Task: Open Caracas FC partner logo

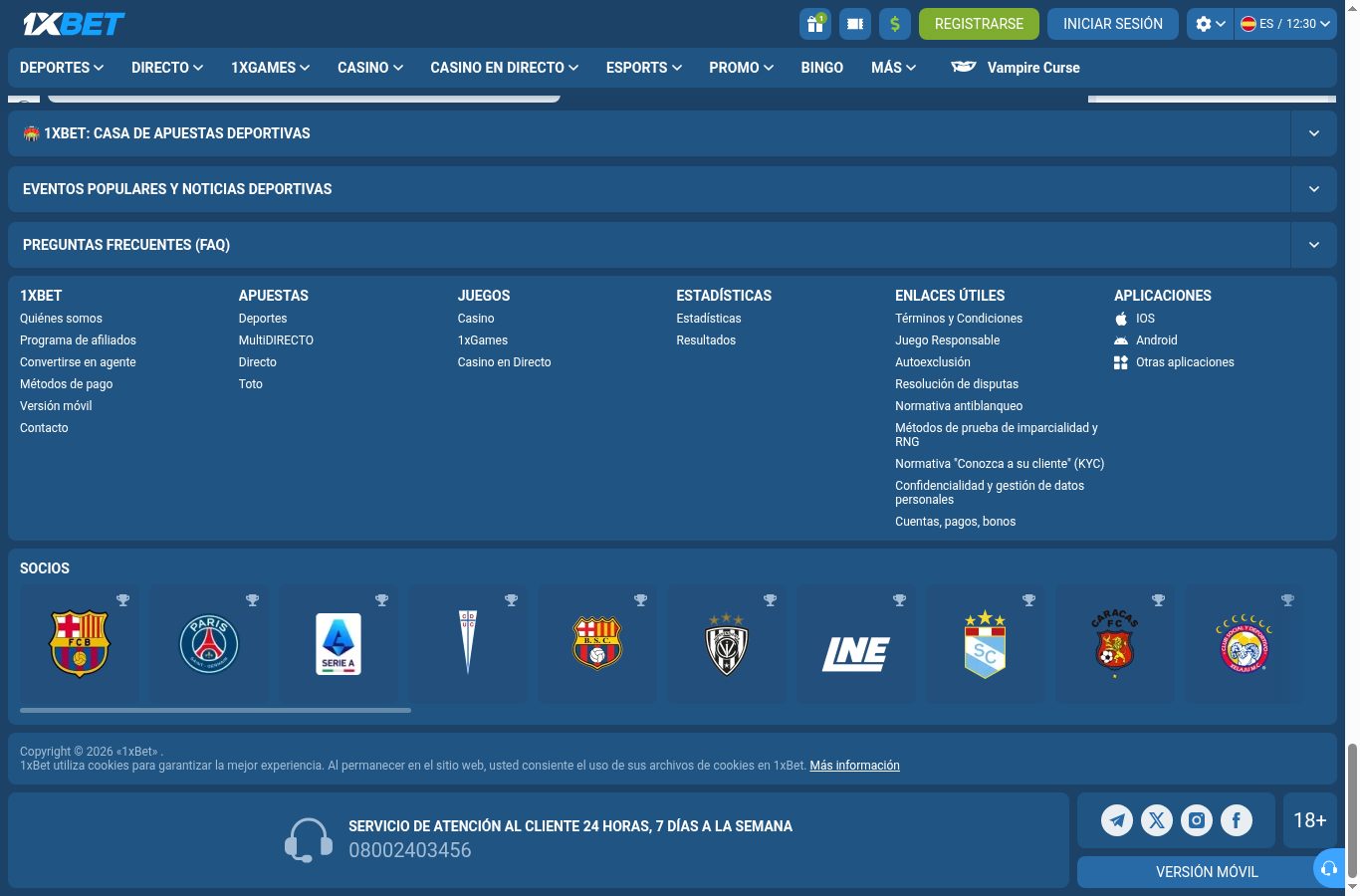Action: 1115,644
